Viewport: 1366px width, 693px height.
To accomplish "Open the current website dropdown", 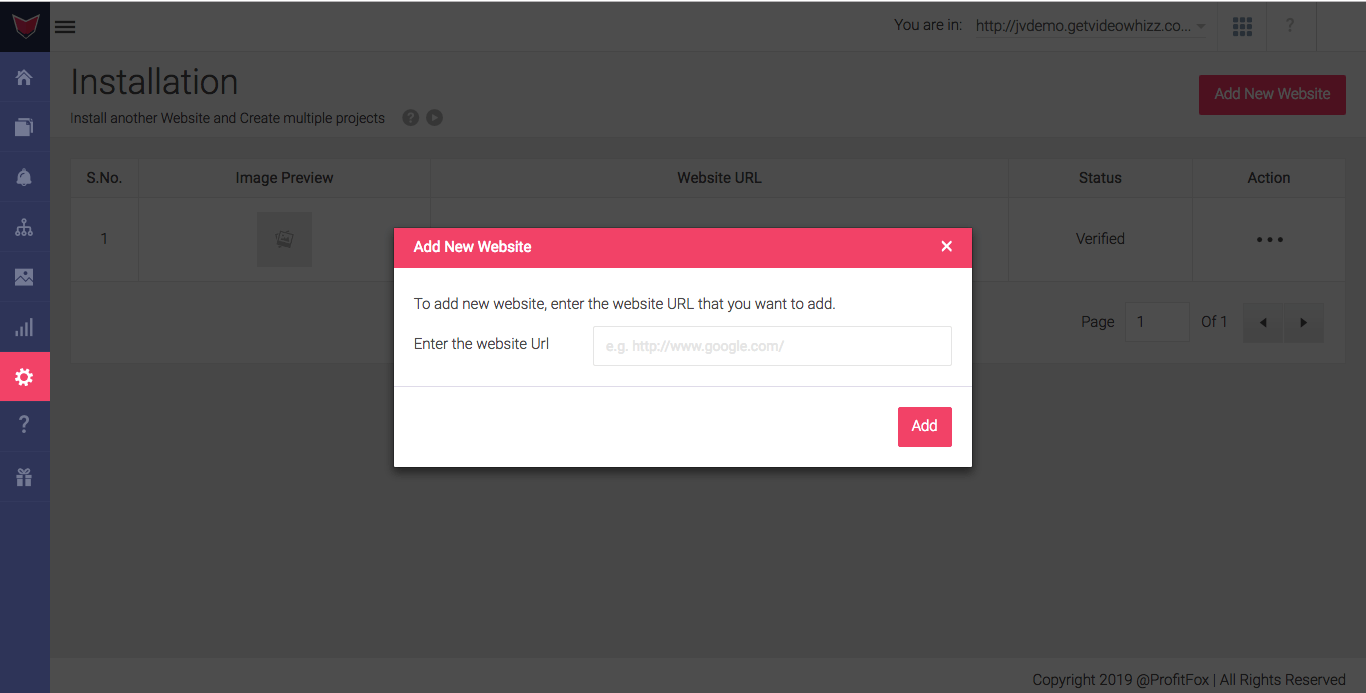I will click(1091, 27).
